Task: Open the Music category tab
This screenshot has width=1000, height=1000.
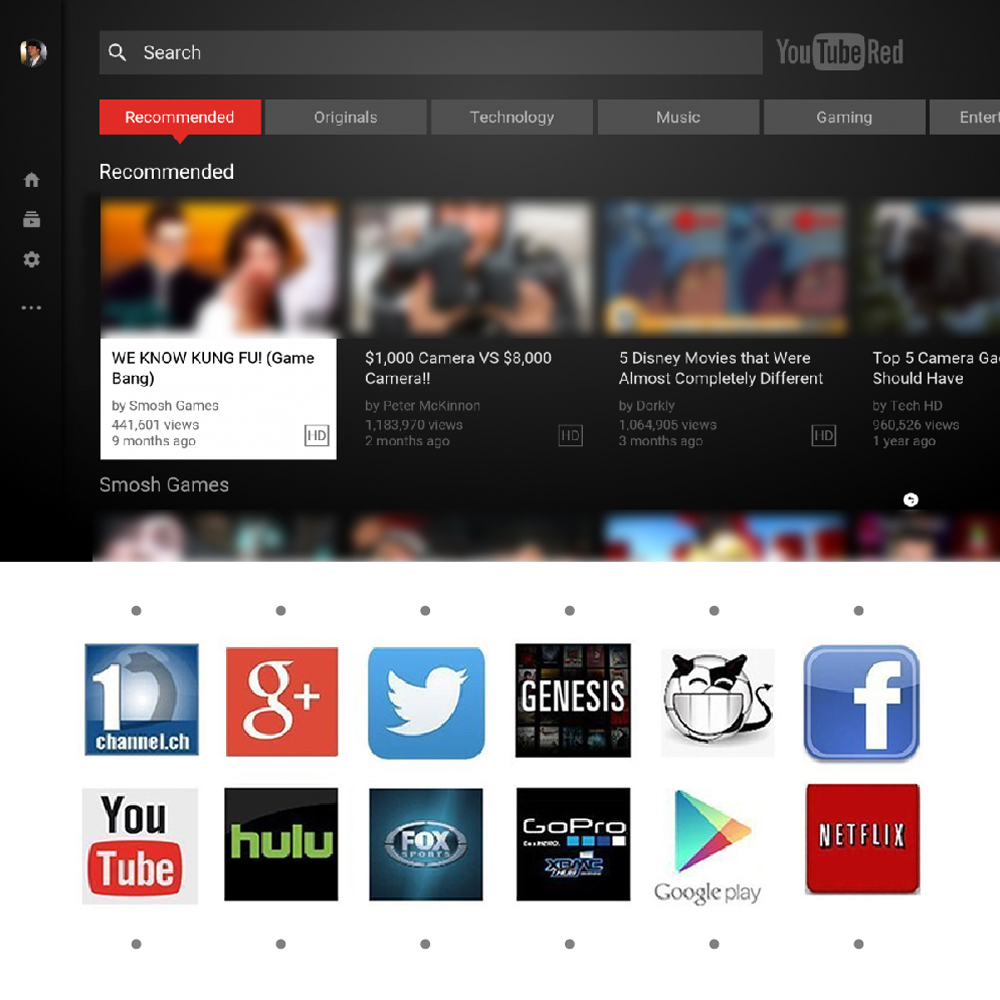Action: tap(678, 117)
